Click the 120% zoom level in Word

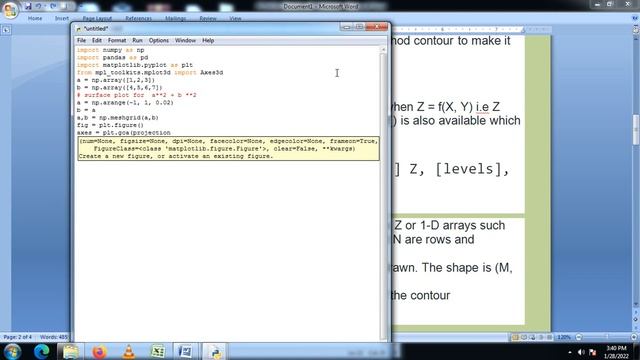point(564,337)
